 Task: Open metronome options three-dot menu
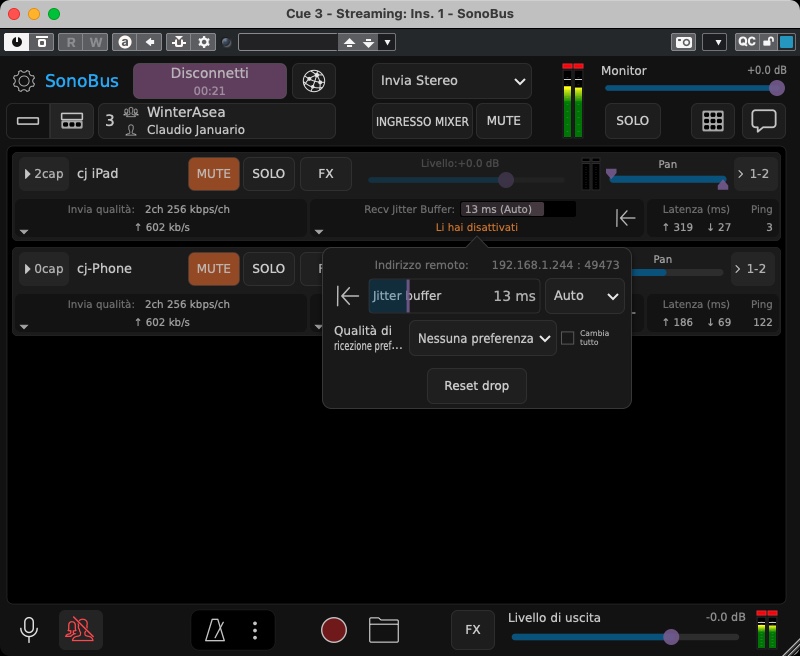pyautogui.click(x=255, y=630)
